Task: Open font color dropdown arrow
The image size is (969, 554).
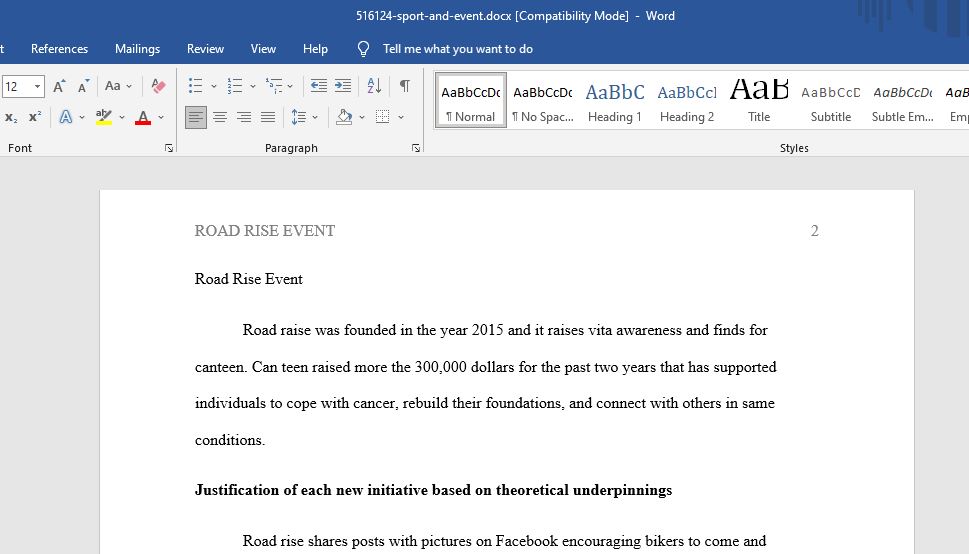Action: click(161, 117)
